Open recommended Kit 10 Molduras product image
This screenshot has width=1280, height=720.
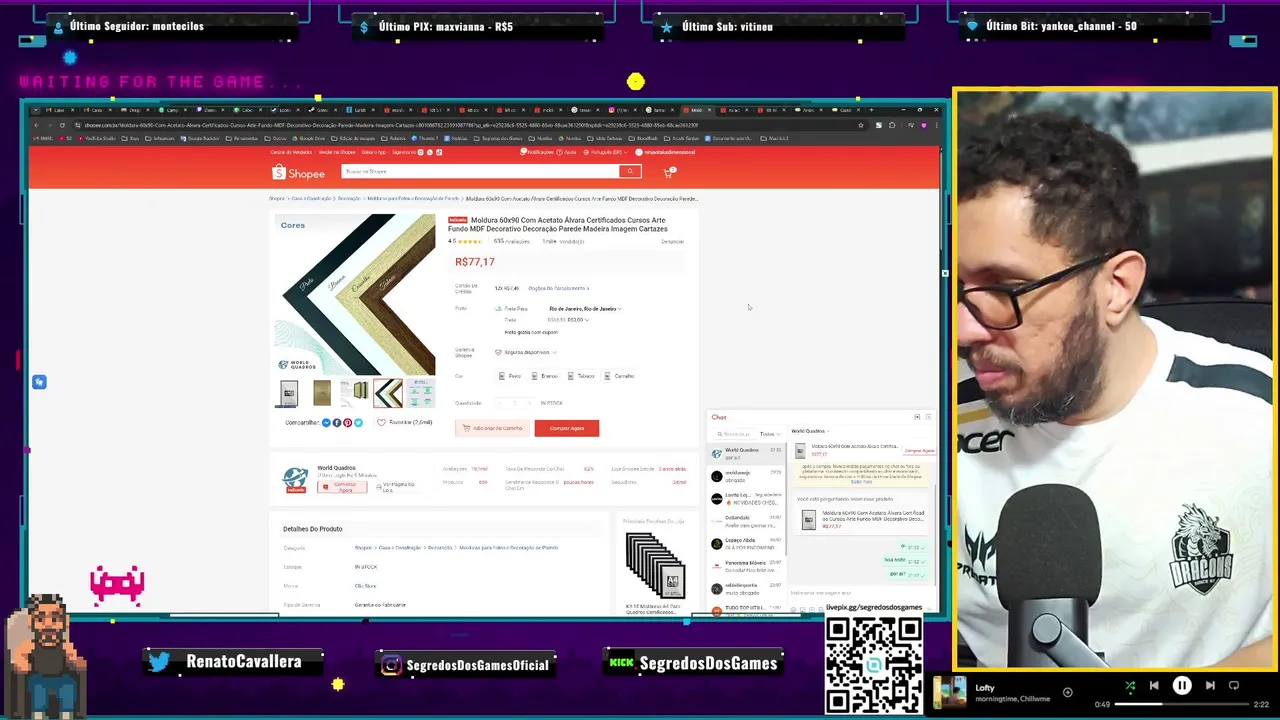655,565
